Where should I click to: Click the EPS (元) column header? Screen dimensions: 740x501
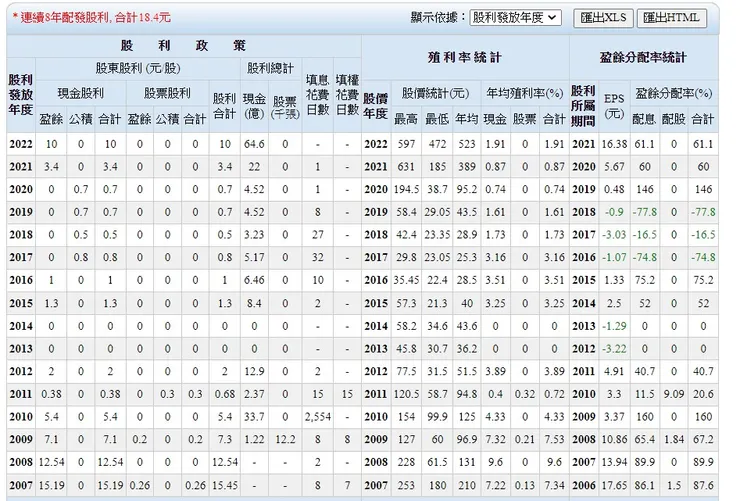click(614, 106)
